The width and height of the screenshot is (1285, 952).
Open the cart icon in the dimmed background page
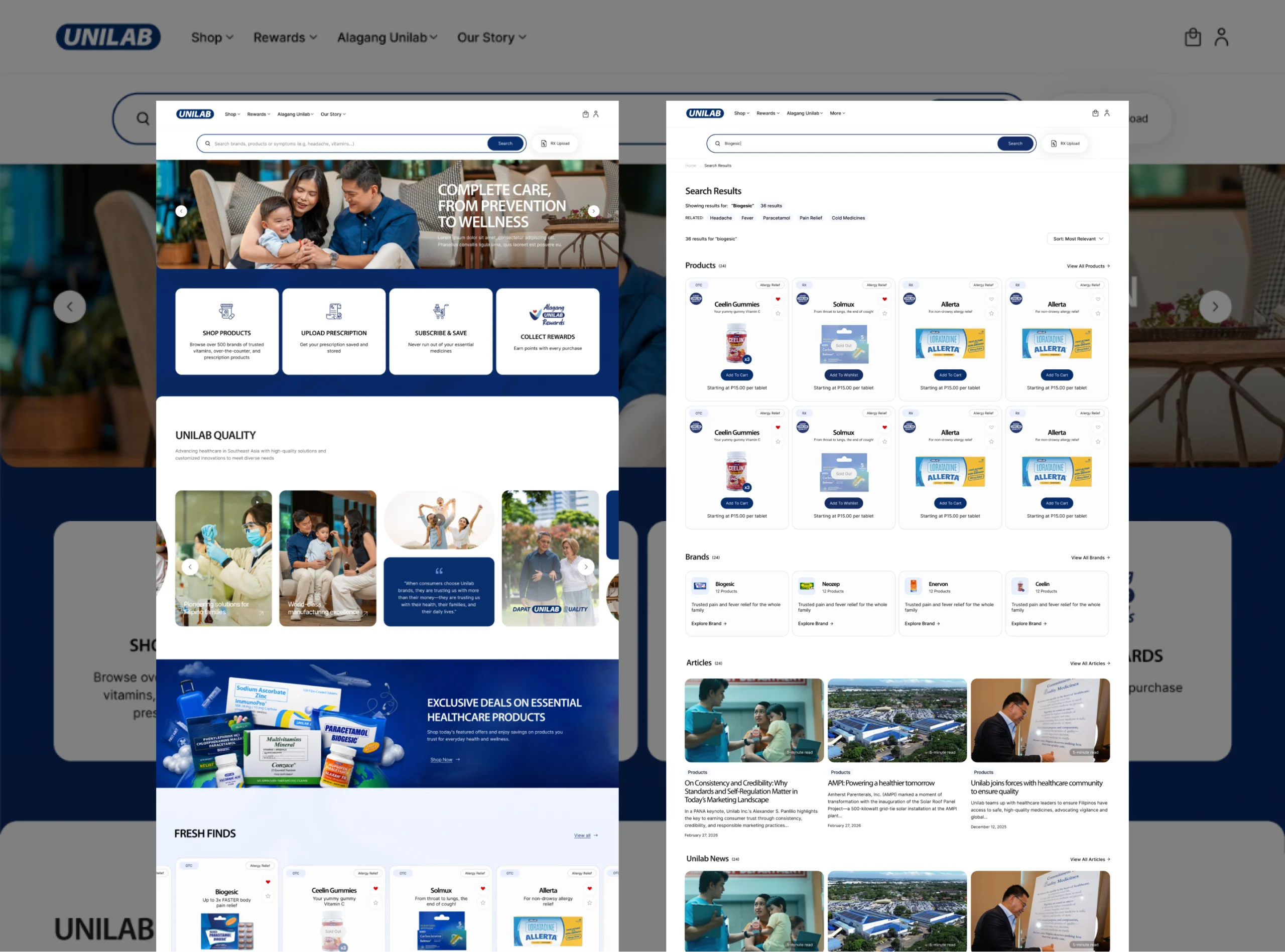point(1192,38)
